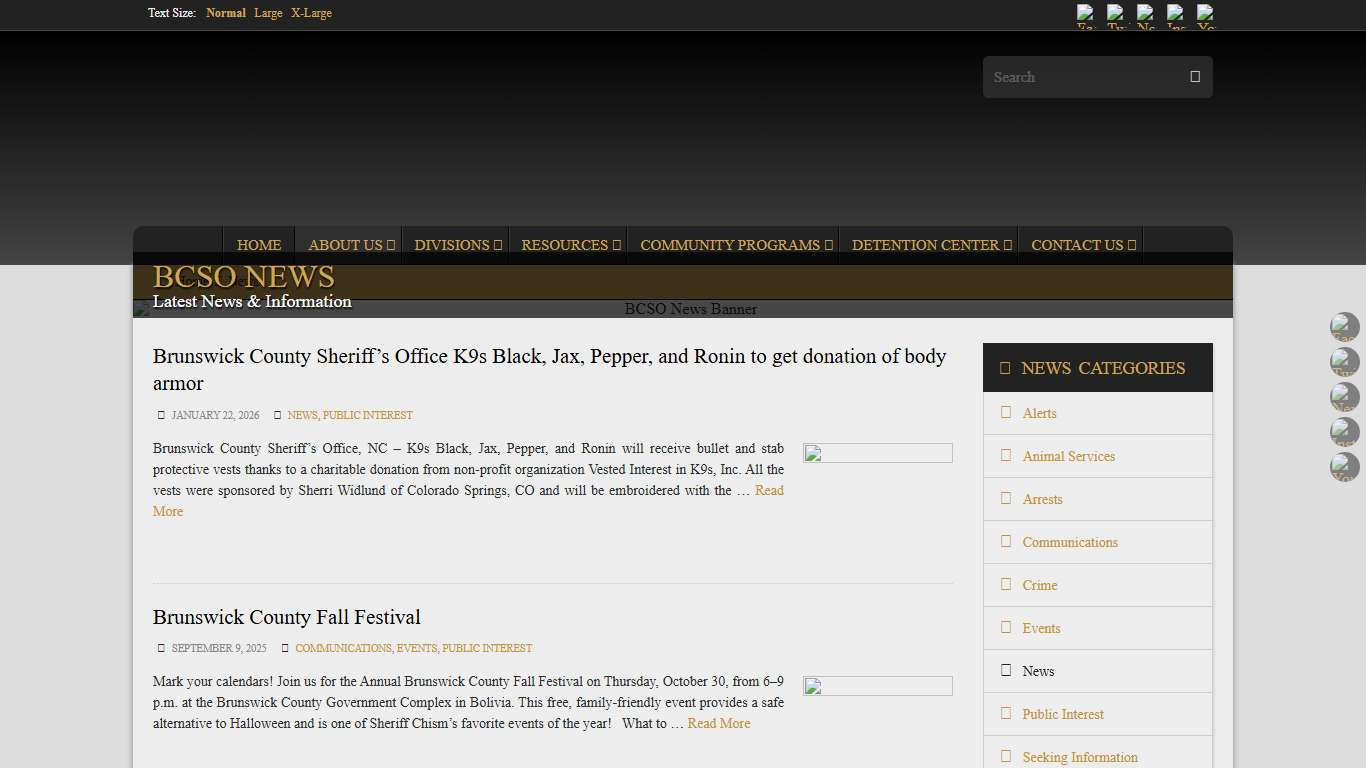Open the Community Programs dropdown
The image size is (1366, 768).
735,245
